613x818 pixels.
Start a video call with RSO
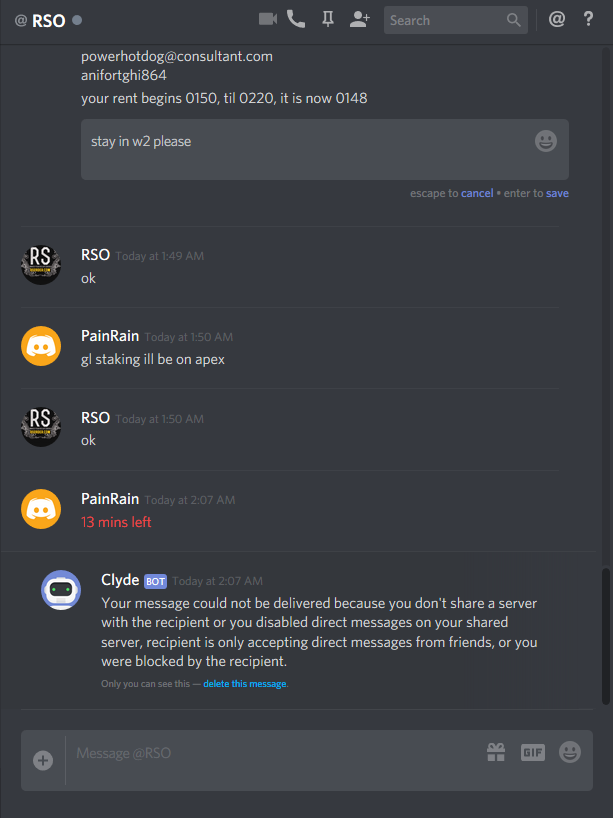click(x=268, y=20)
